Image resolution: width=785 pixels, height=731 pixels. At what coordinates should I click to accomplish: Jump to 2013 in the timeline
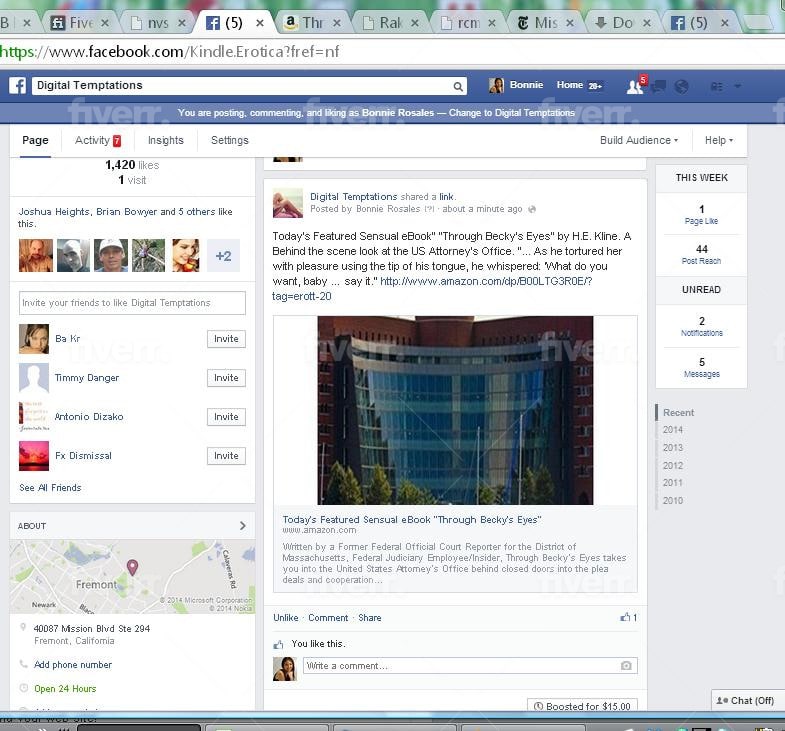[x=672, y=448]
